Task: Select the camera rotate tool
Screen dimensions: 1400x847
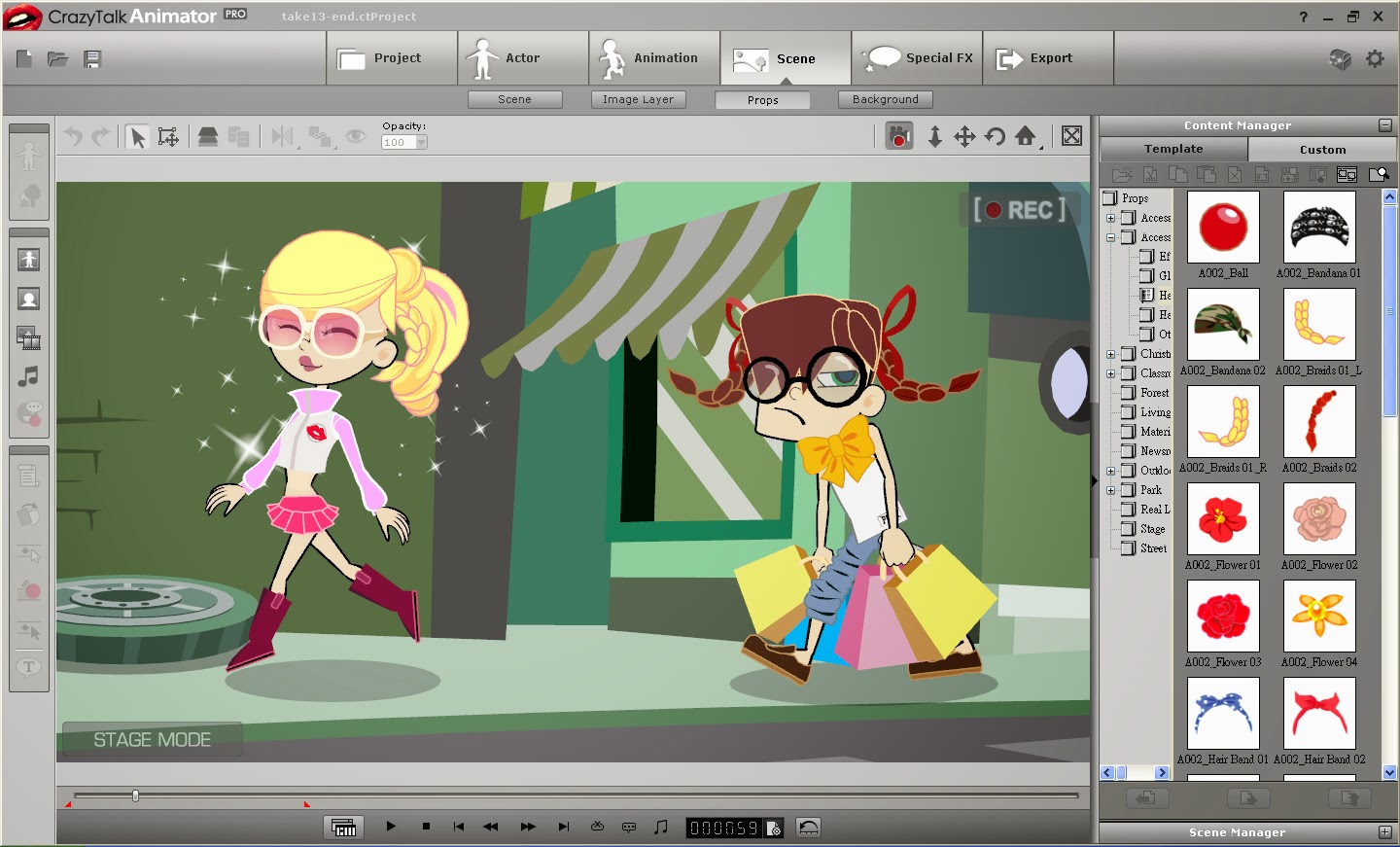Action: pos(995,136)
